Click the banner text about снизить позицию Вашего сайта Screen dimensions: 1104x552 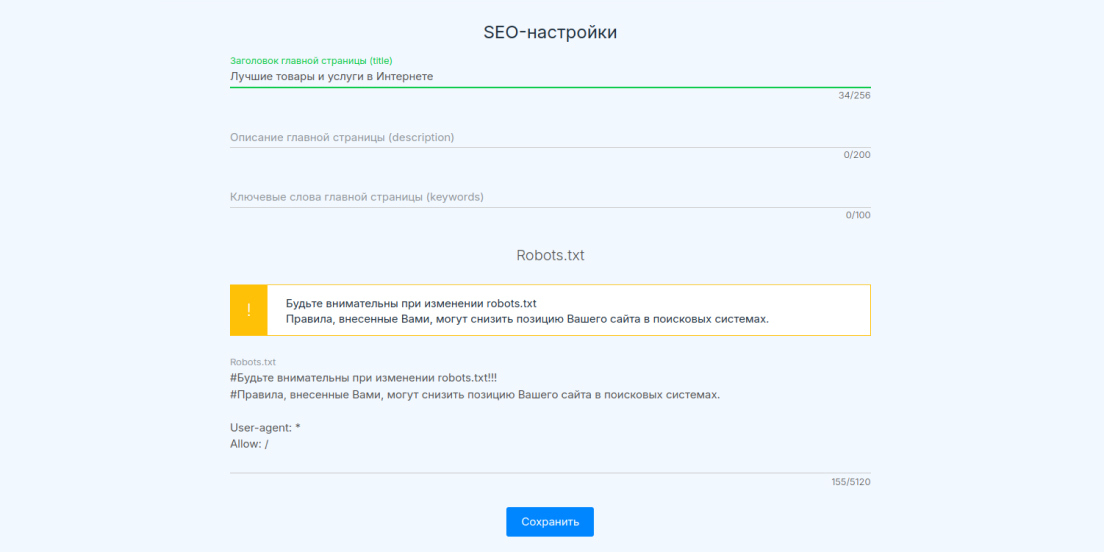[527, 319]
